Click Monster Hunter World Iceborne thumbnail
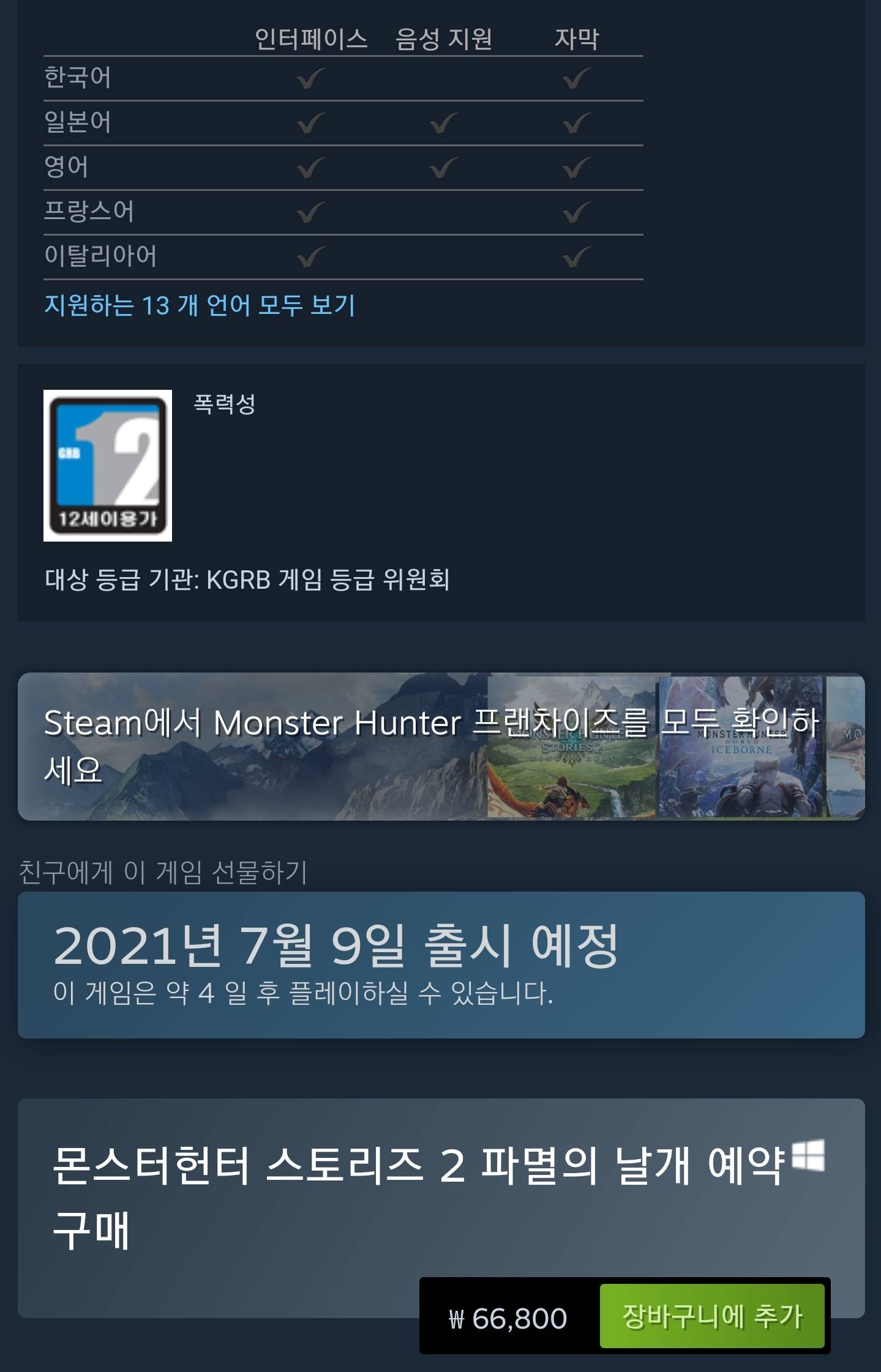The width and height of the screenshot is (881, 1372). pyautogui.click(x=741, y=747)
